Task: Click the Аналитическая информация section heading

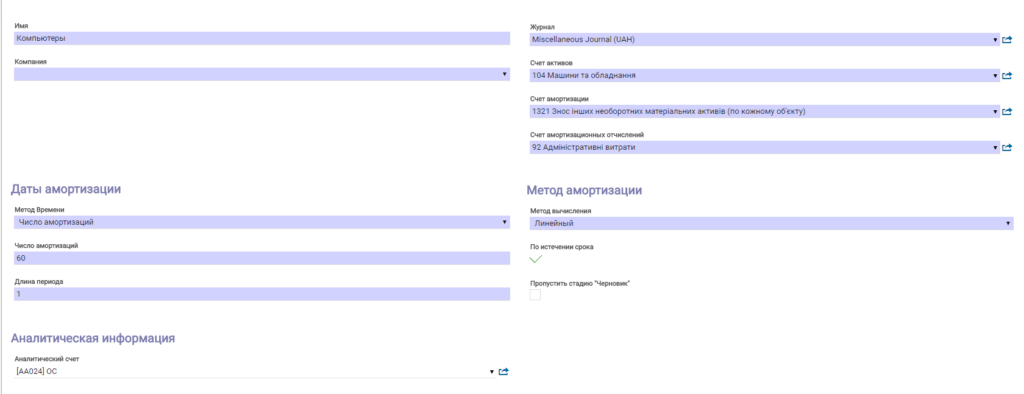Action: [x=93, y=338]
